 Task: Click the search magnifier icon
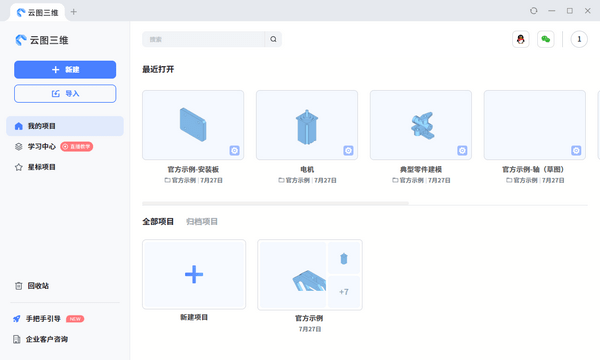(x=273, y=39)
